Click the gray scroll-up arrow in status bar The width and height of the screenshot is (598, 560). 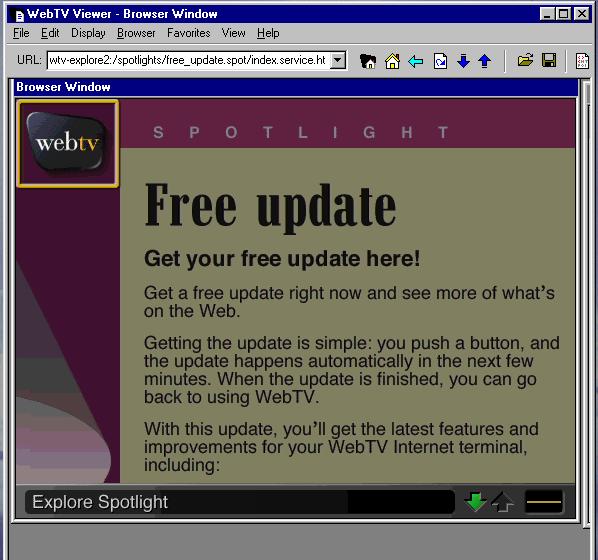point(503,502)
